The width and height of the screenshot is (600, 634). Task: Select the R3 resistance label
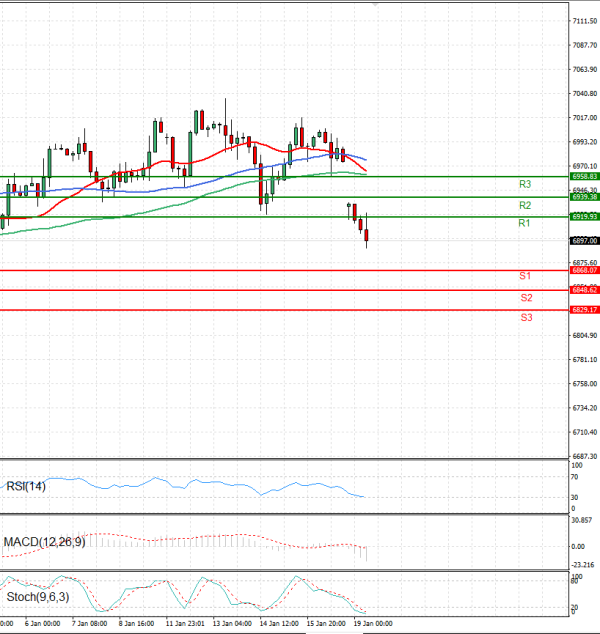(x=524, y=185)
